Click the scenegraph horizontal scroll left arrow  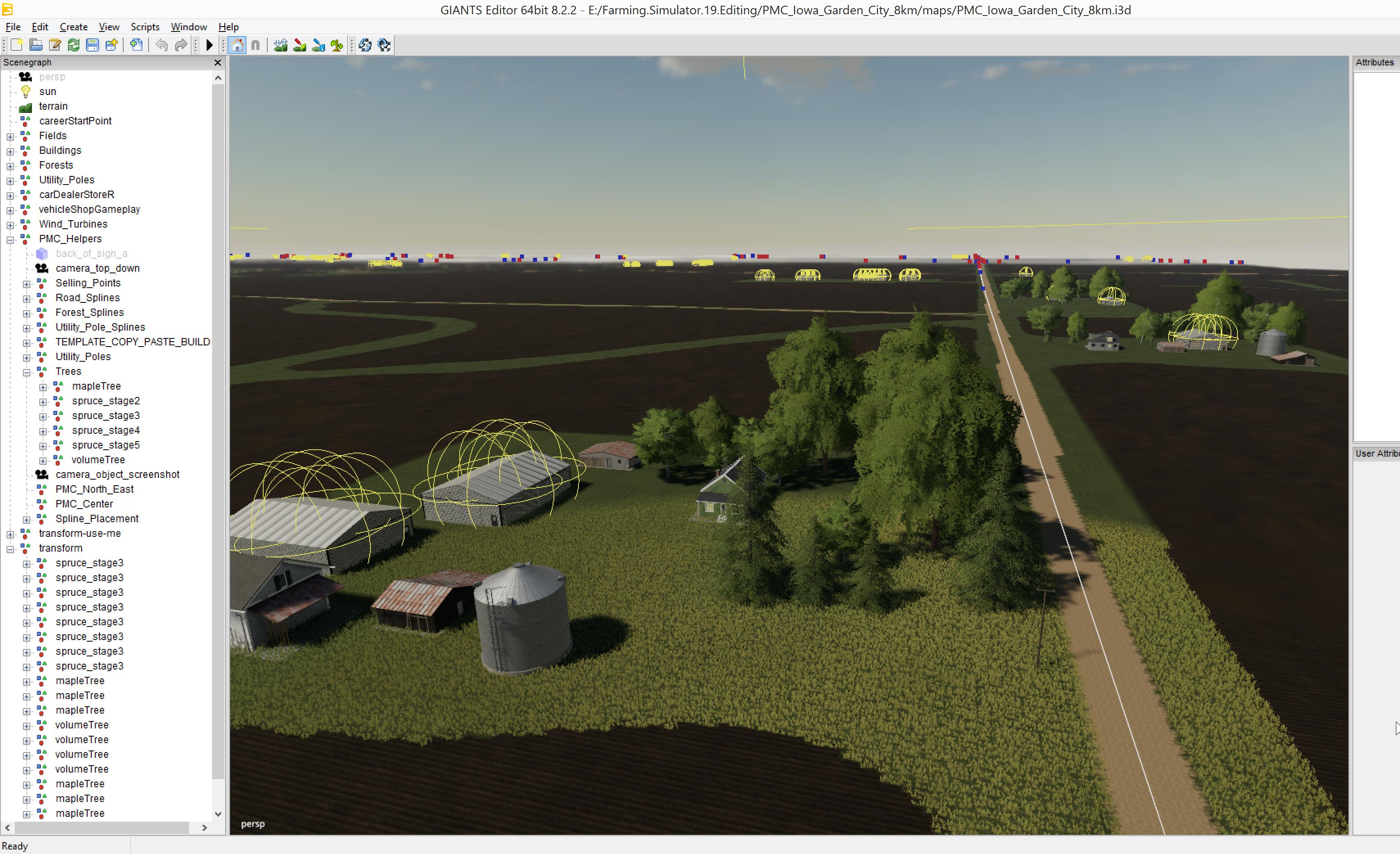tap(7, 828)
